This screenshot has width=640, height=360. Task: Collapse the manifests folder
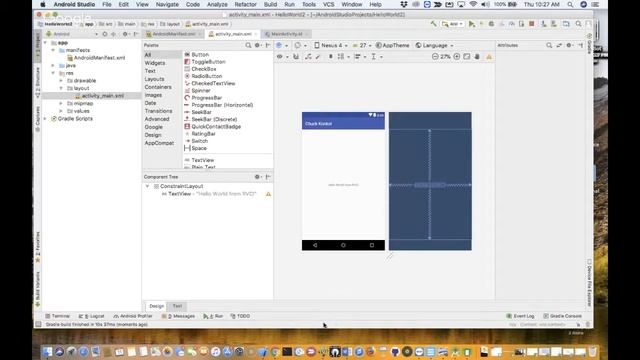point(53,50)
